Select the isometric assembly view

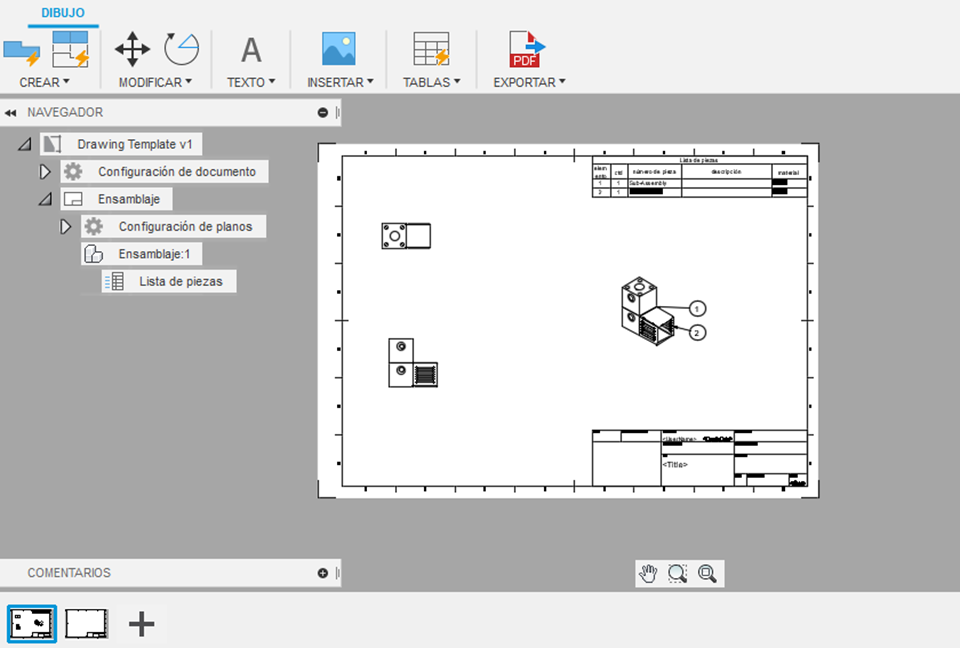click(x=648, y=311)
